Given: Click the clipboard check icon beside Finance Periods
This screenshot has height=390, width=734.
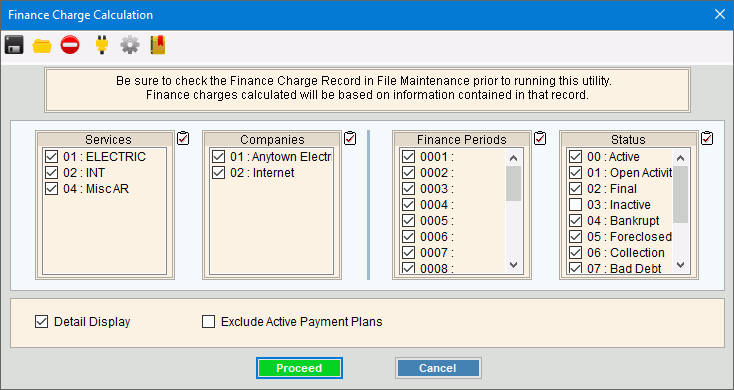Looking at the screenshot, I should pyautogui.click(x=540, y=138).
